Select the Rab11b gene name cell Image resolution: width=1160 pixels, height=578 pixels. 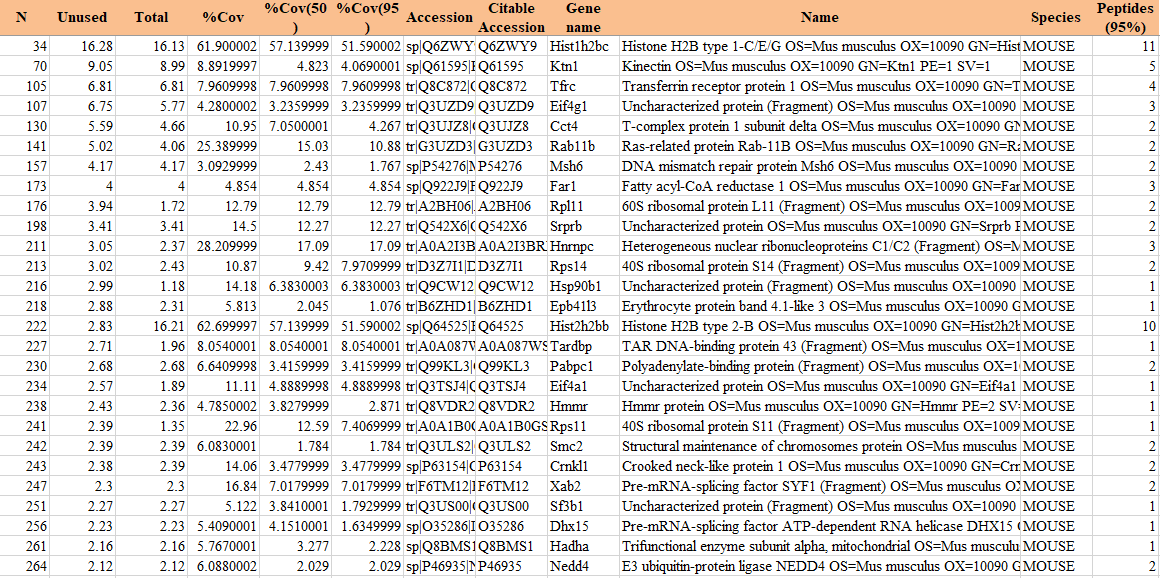tap(572, 146)
